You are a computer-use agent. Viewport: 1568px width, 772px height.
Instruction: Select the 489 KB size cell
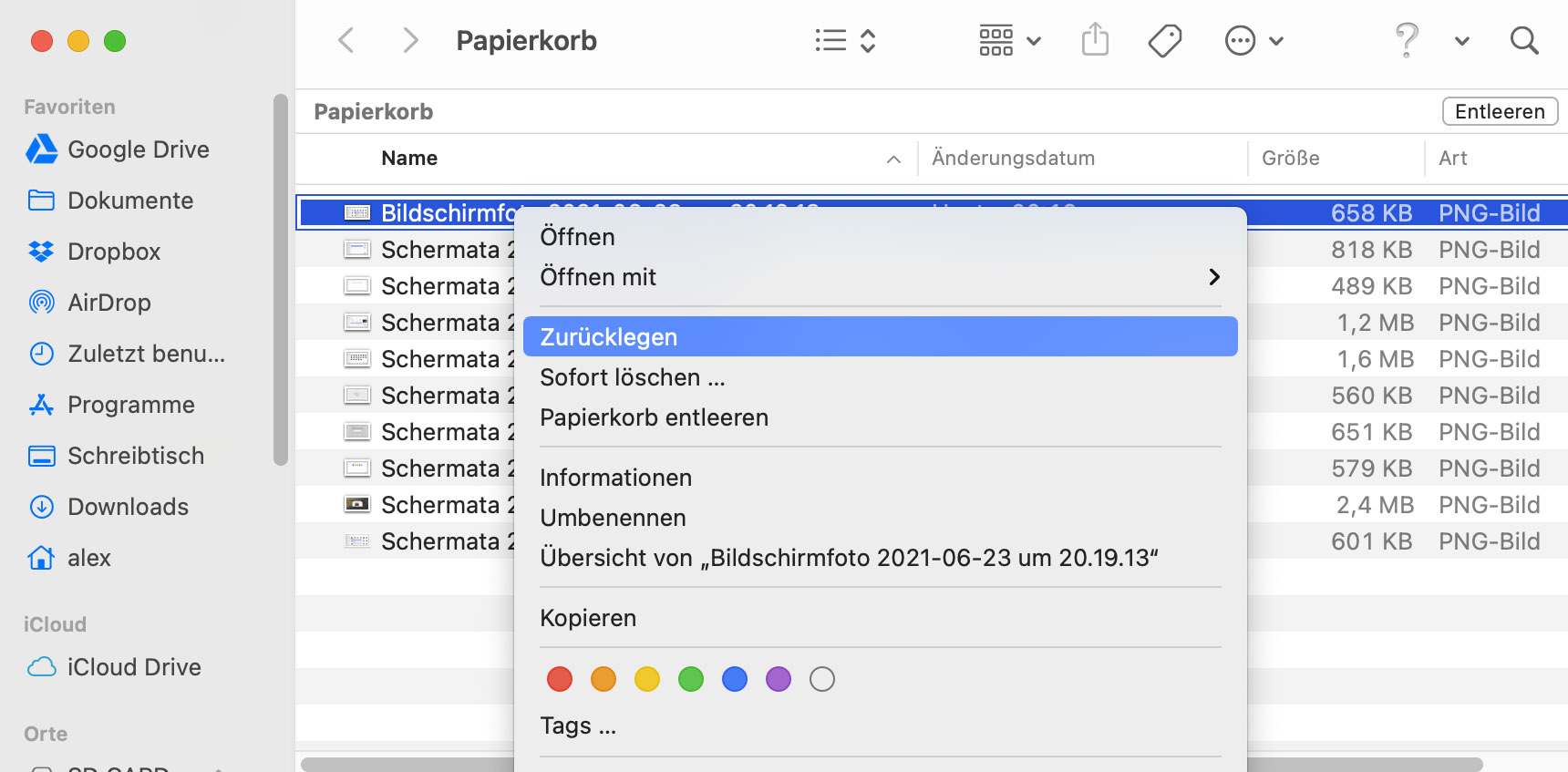tap(1371, 286)
